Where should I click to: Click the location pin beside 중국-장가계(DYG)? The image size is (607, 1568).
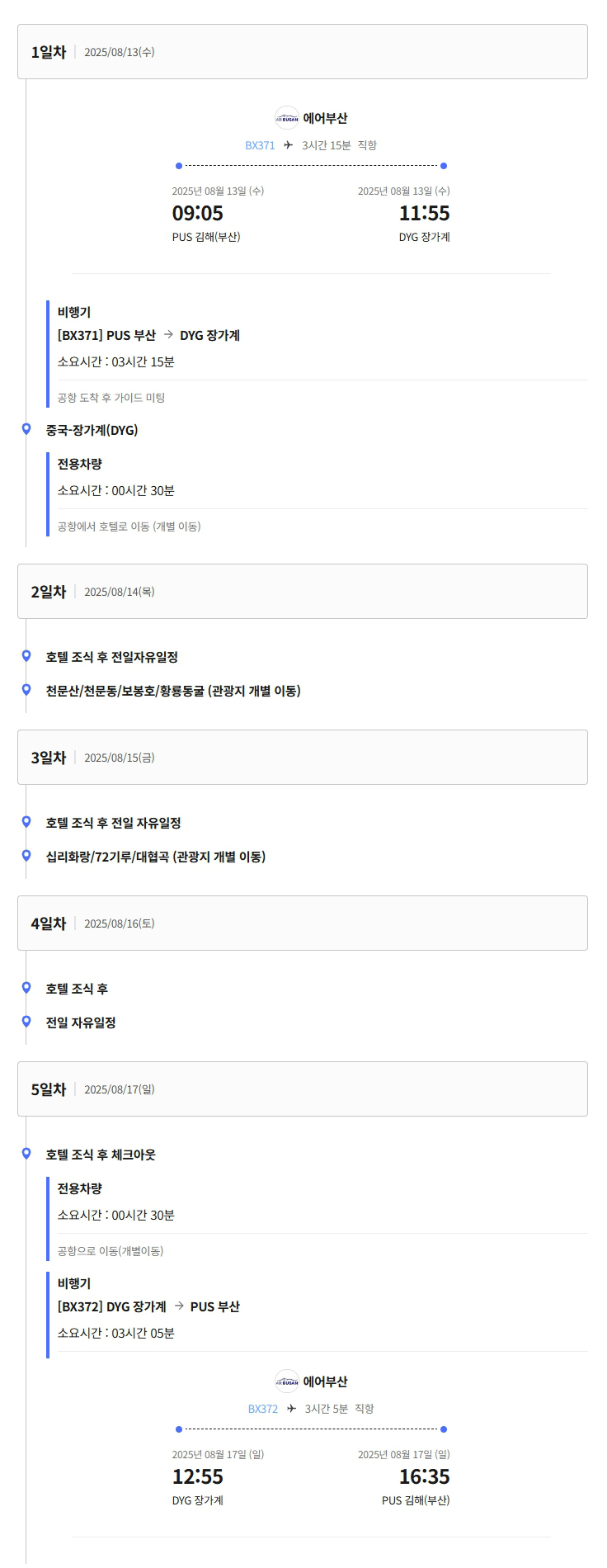[x=26, y=429]
